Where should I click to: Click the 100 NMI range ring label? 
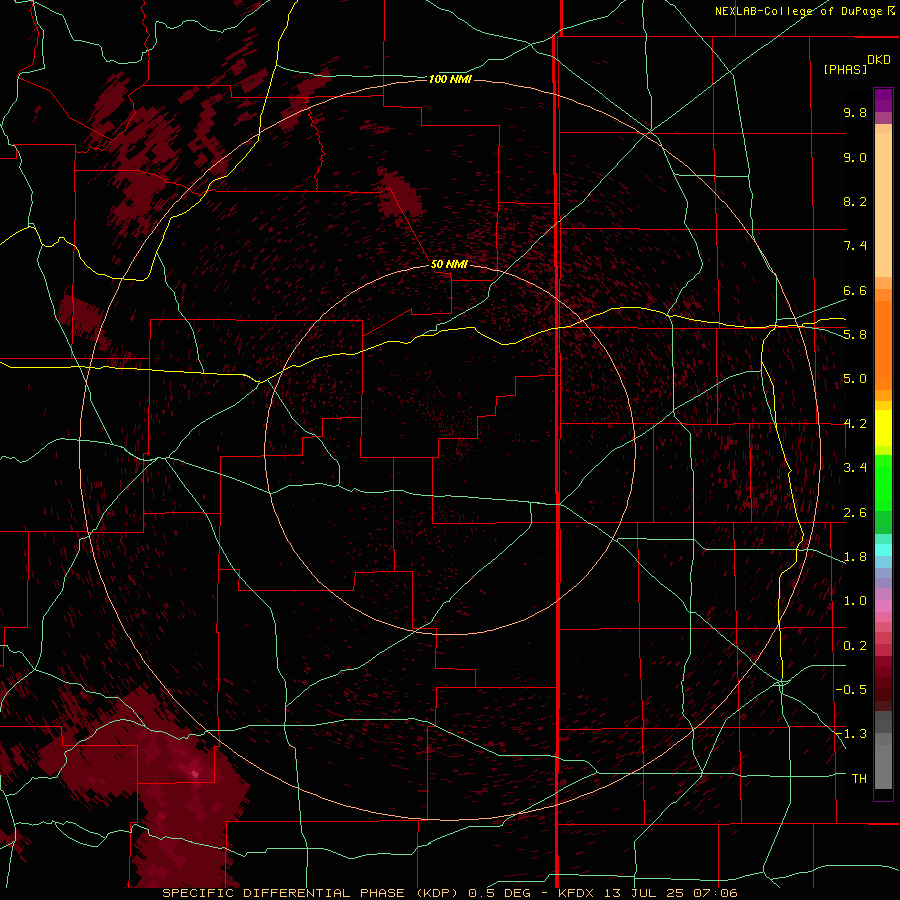450,79
